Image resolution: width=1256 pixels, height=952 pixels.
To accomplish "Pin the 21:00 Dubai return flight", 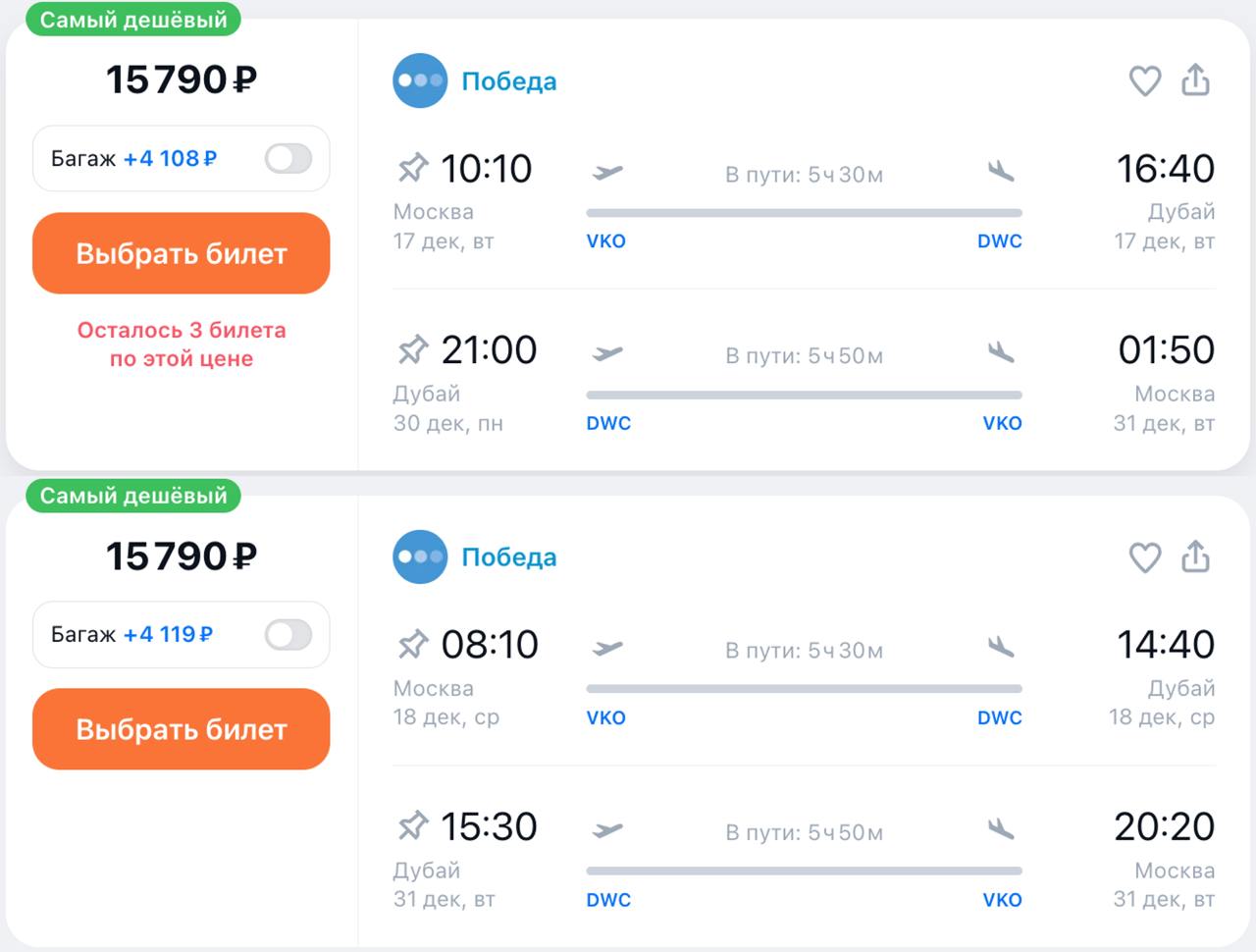I will click(x=413, y=349).
